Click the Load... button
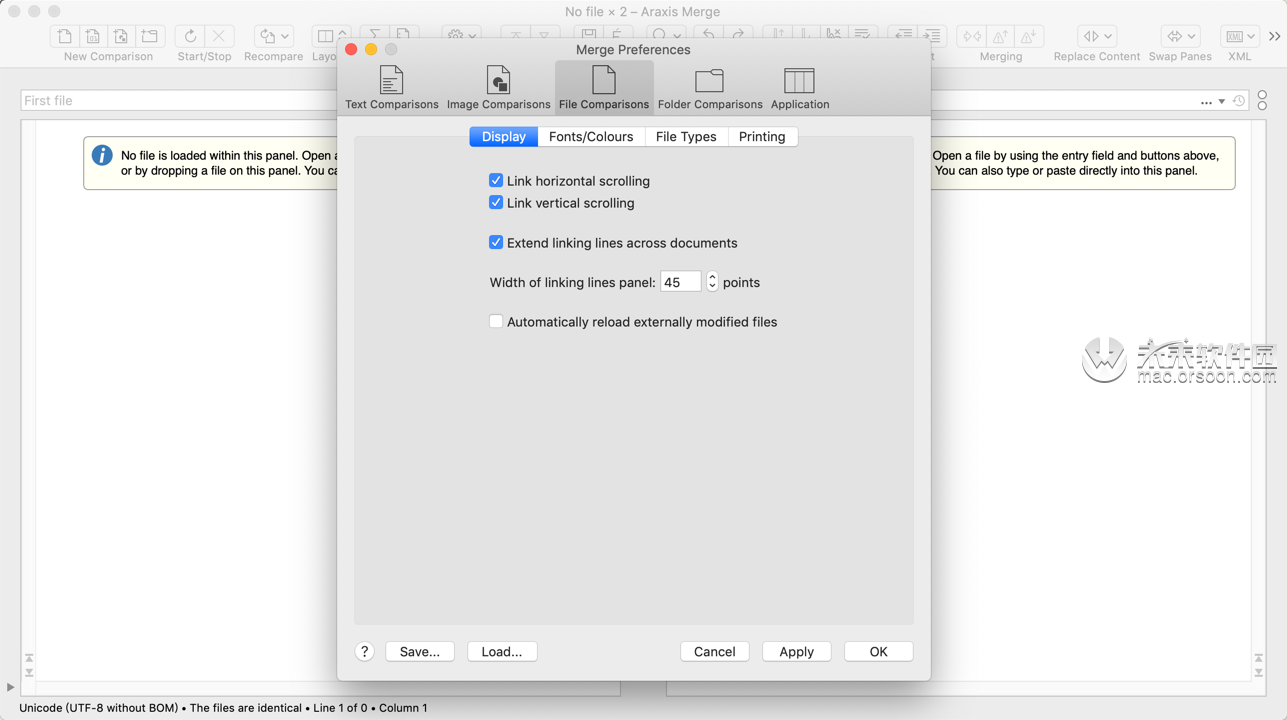Image resolution: width=1287 pixels, height=720 pixels. click(502, 651)
